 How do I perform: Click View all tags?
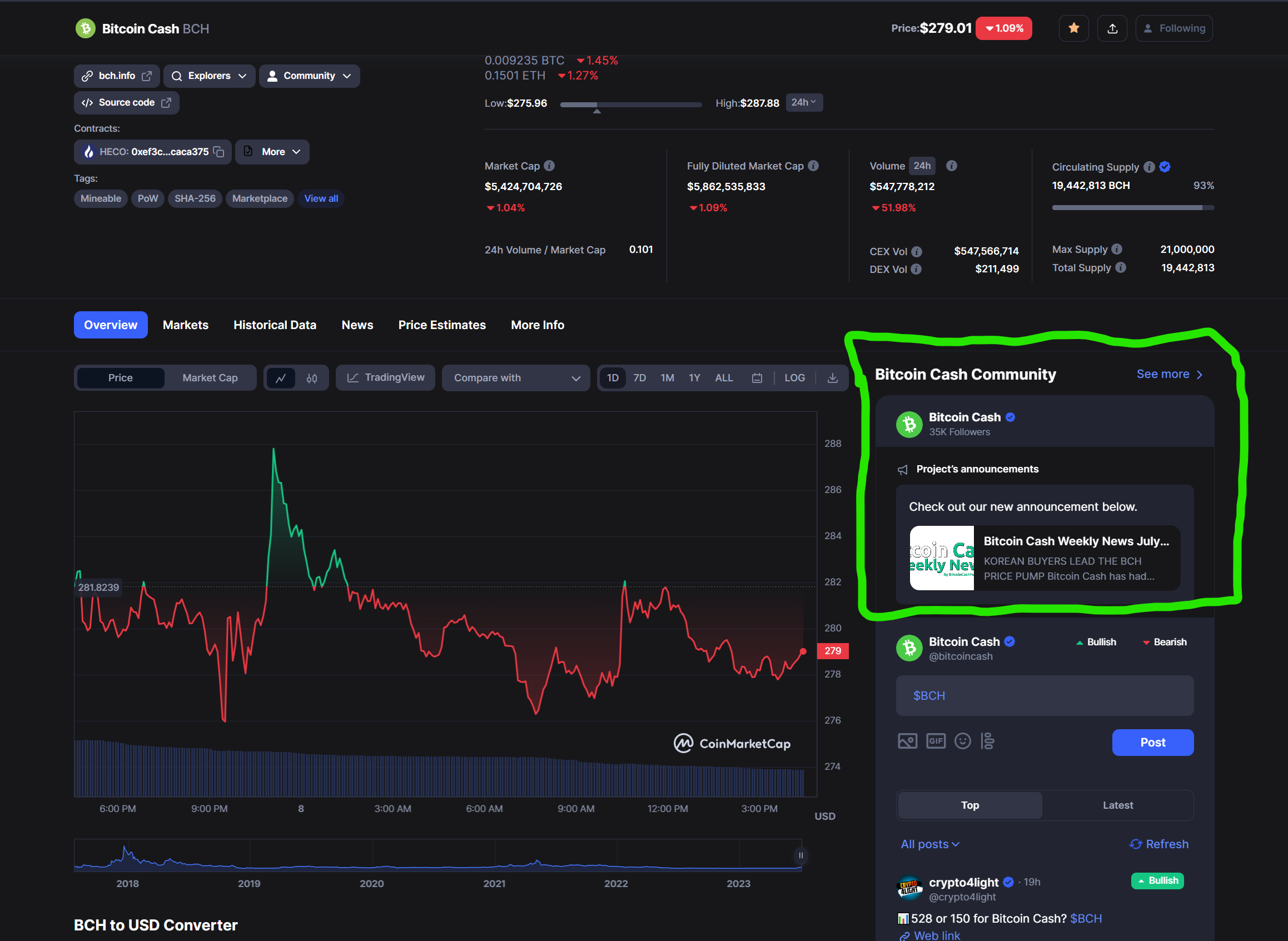(321, 199)
